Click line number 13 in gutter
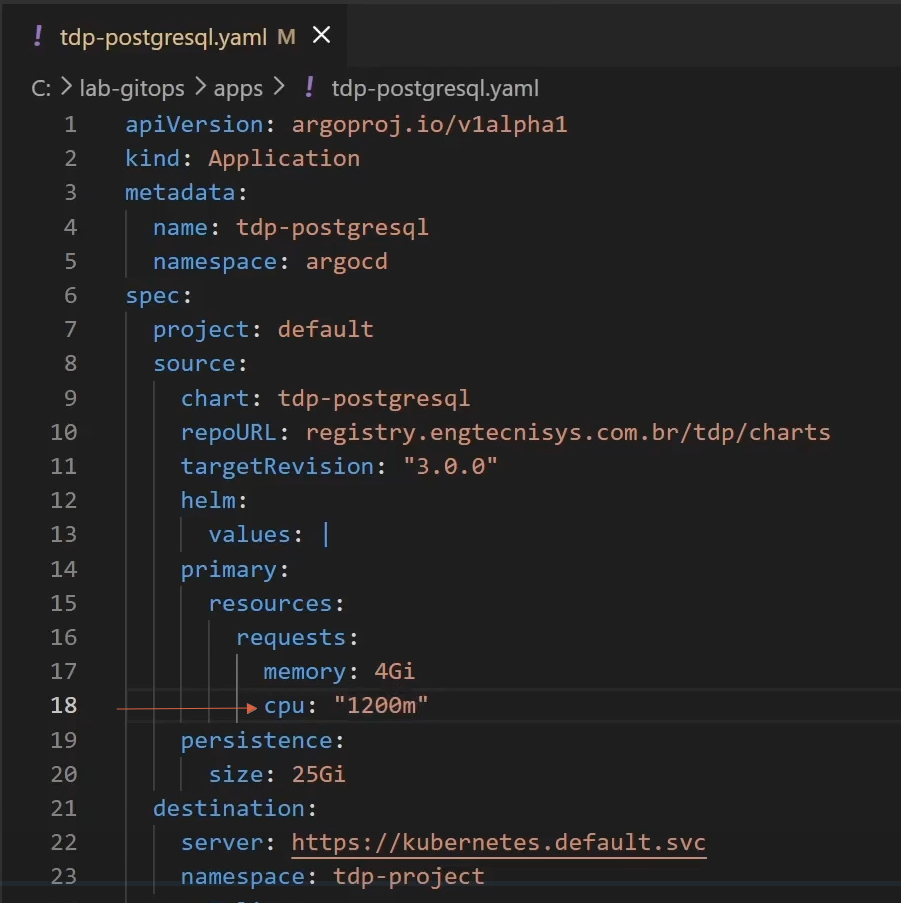 point(63,534)
